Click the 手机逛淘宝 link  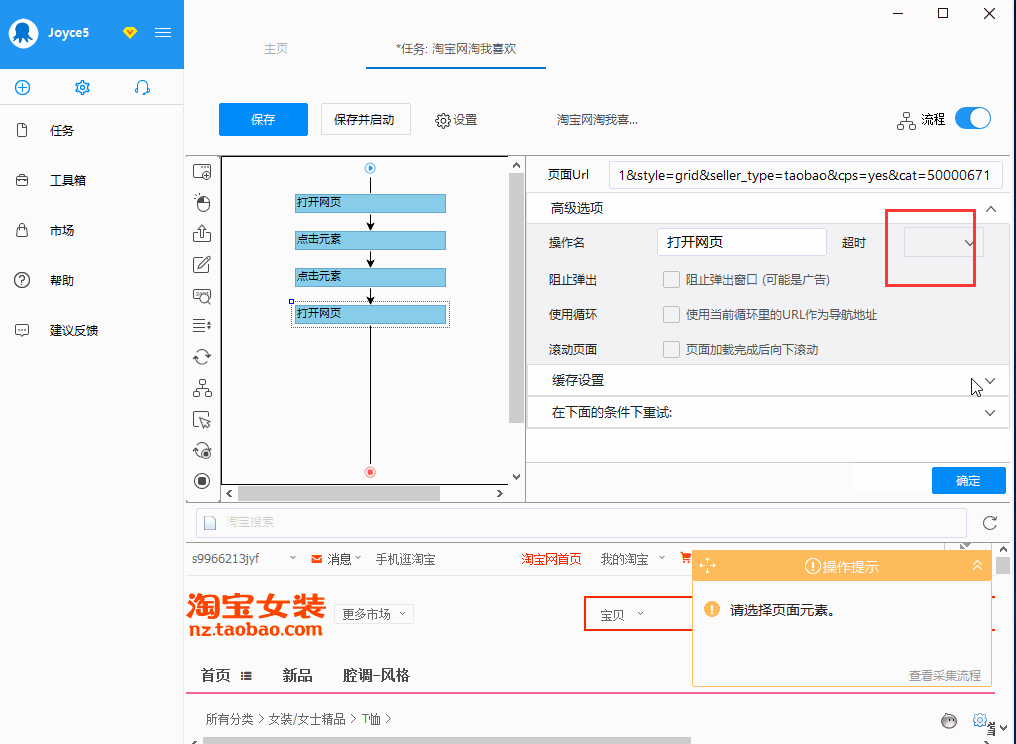tap(406, 559)
